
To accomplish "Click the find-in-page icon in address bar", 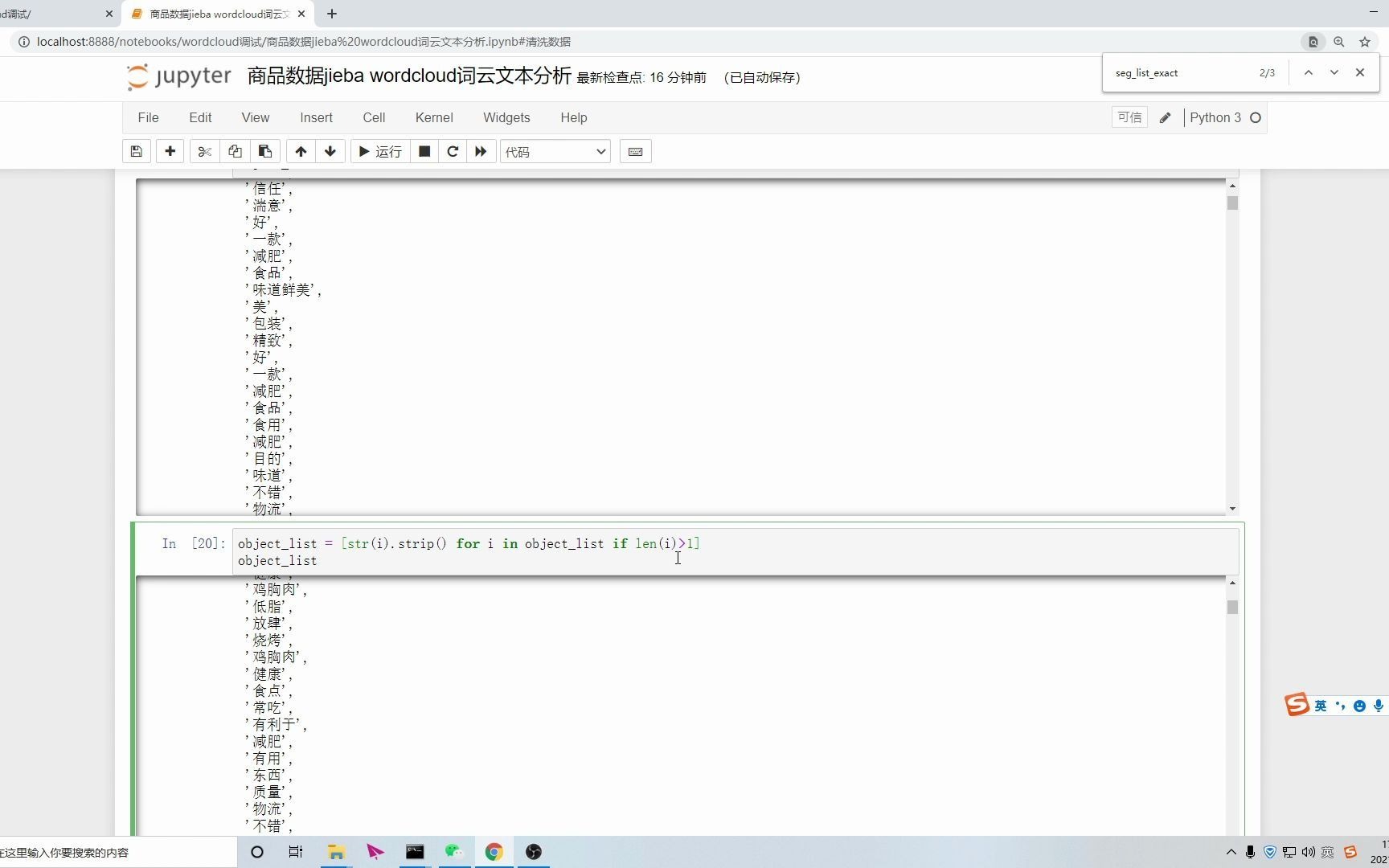I will tap(1313, 42).
